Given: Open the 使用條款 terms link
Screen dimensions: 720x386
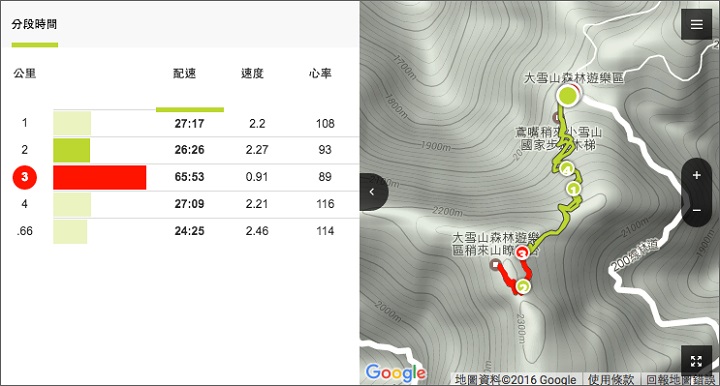Looking at the screenshot, I should 611,380.
